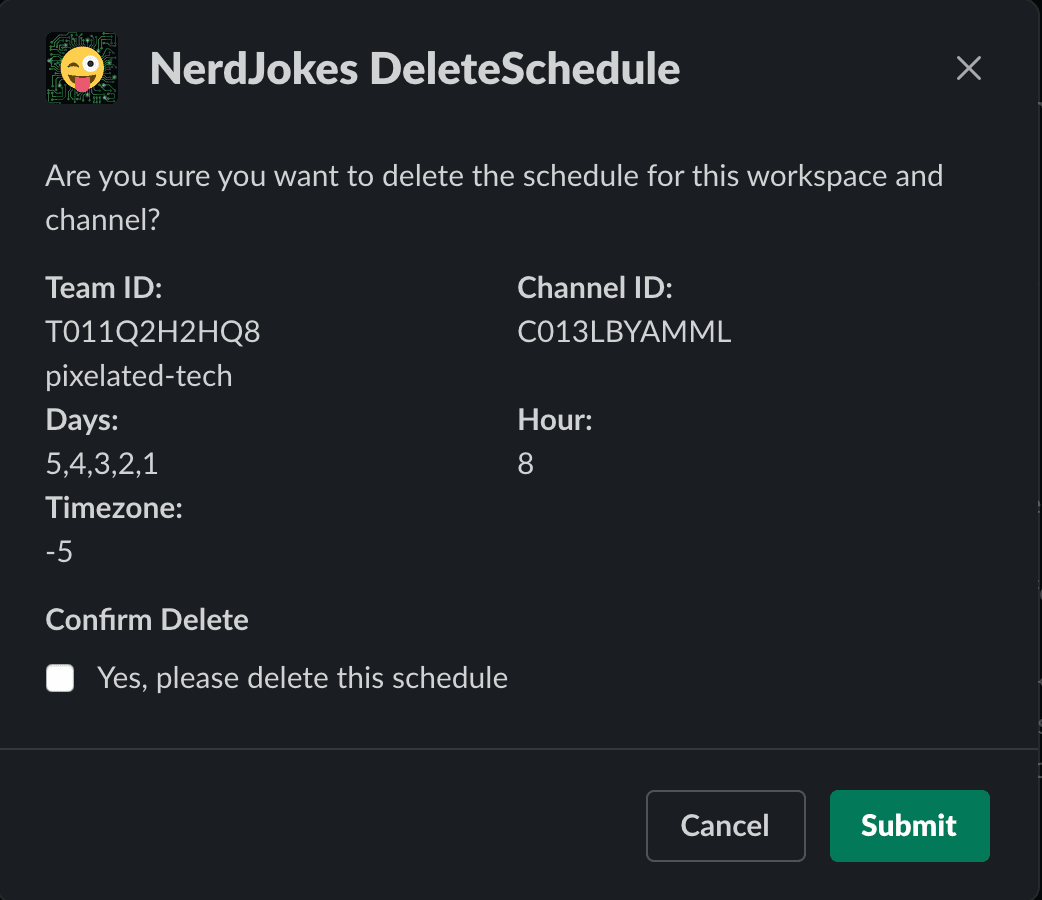Select the 'Days:' heading text
1042x900 pixels.
pos(81,419)
